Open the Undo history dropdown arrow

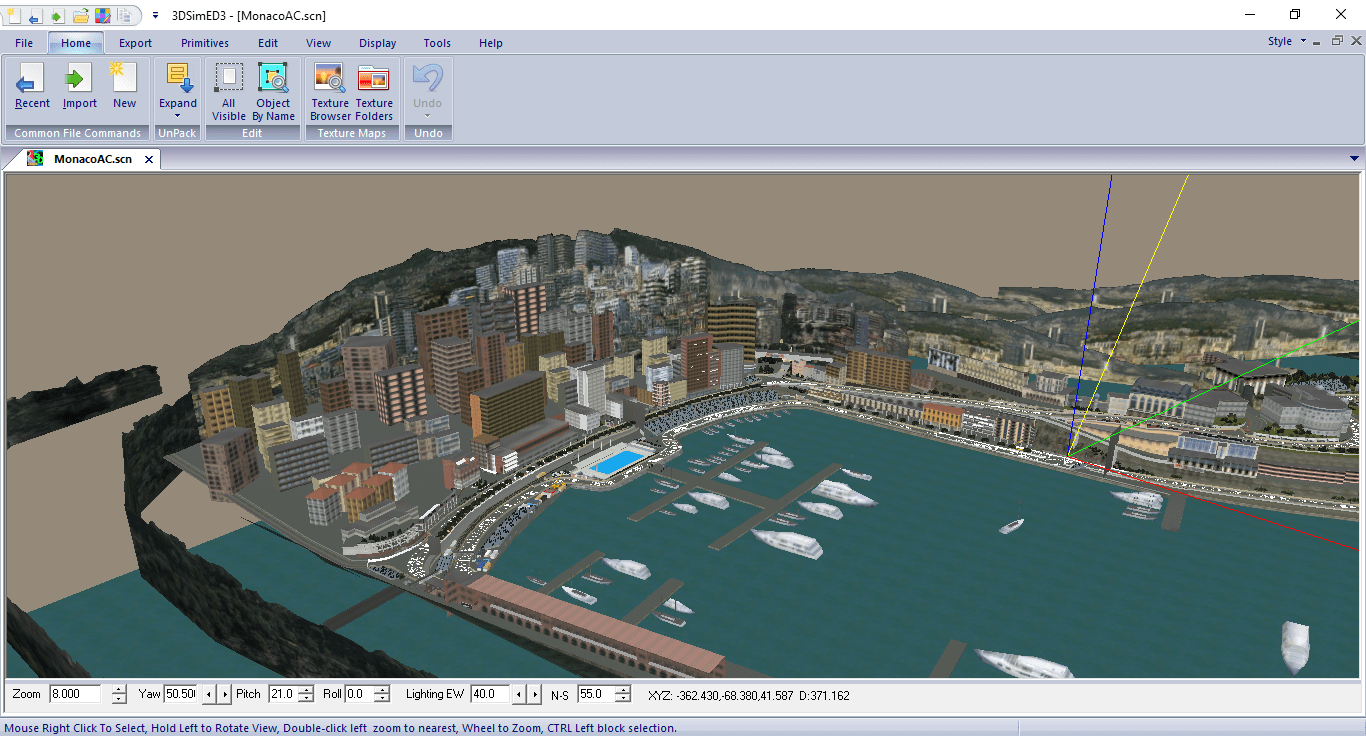pyautogui.click(x=427, y=115)
